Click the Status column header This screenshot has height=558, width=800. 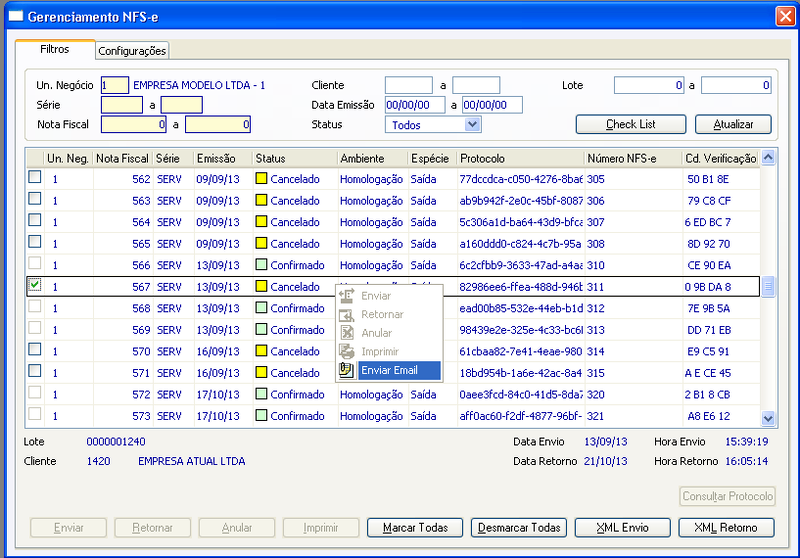[x=295, y=158]
